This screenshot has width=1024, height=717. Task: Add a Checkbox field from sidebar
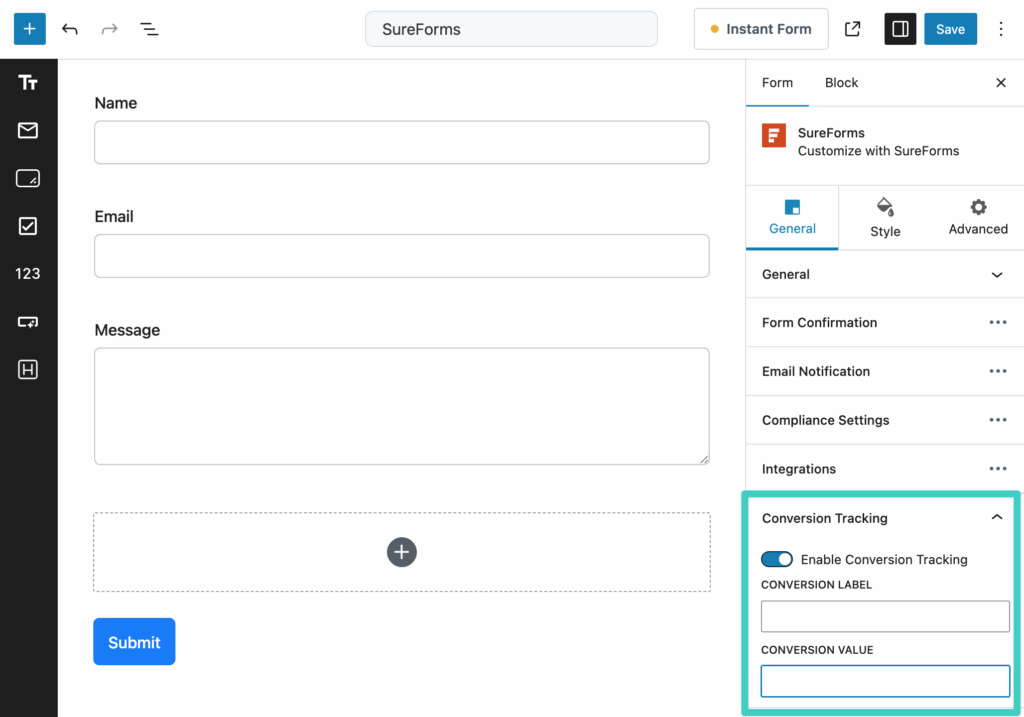click(x=27, y=226)
